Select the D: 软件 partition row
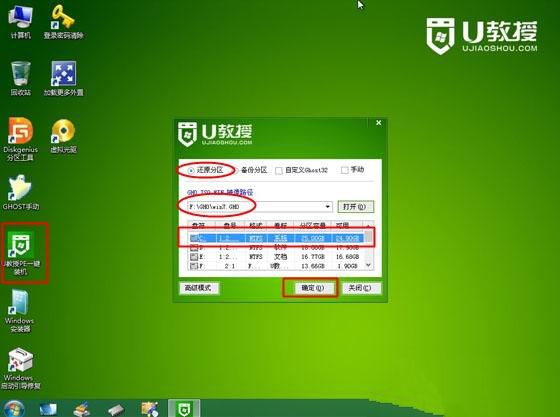560x417 pixels. click(276, 247)
